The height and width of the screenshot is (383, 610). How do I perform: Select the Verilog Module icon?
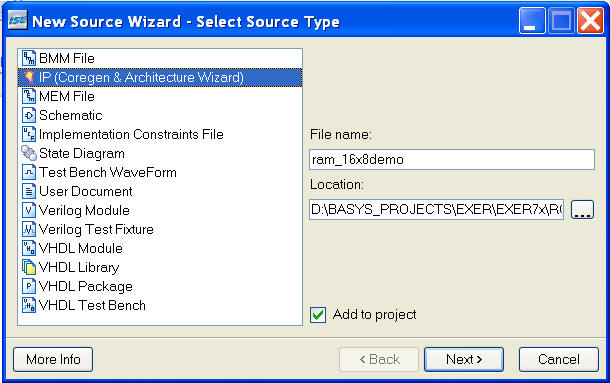pyautogui.click(x=29, y=211)
